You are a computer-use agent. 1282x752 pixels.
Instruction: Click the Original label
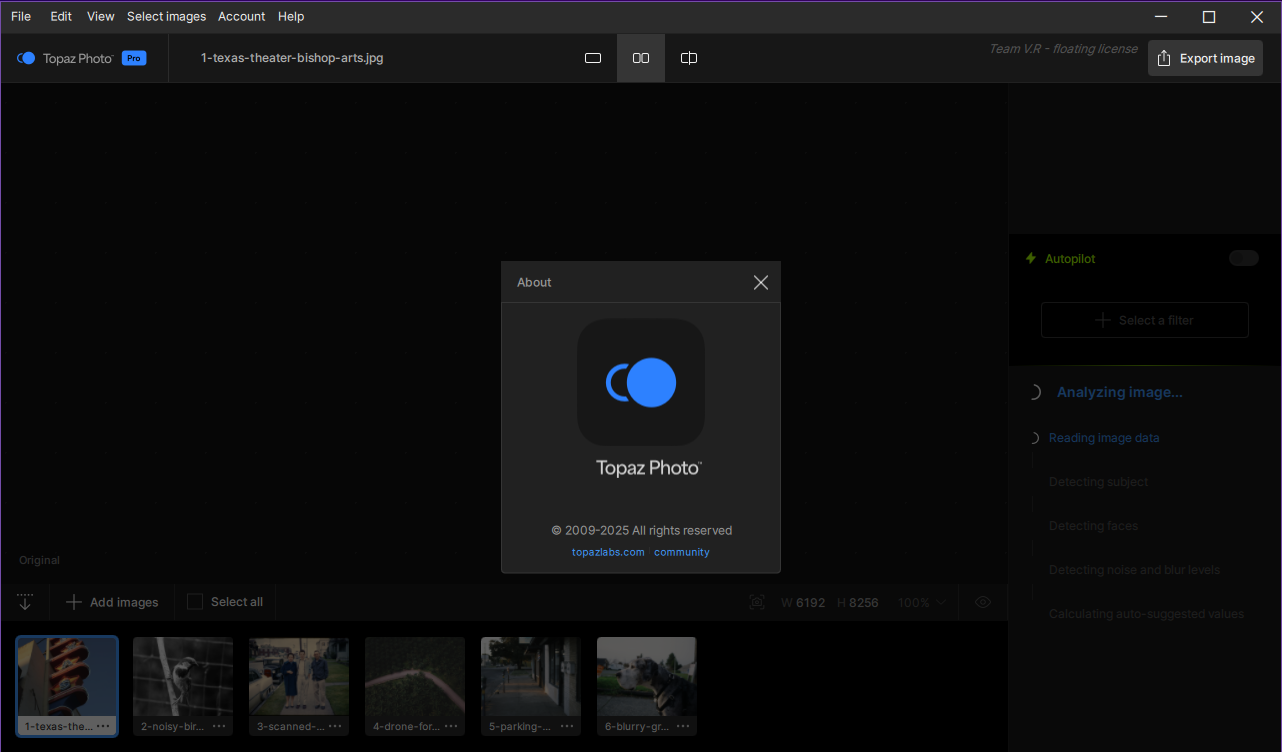pyautogui.click(x=39, y=560)
